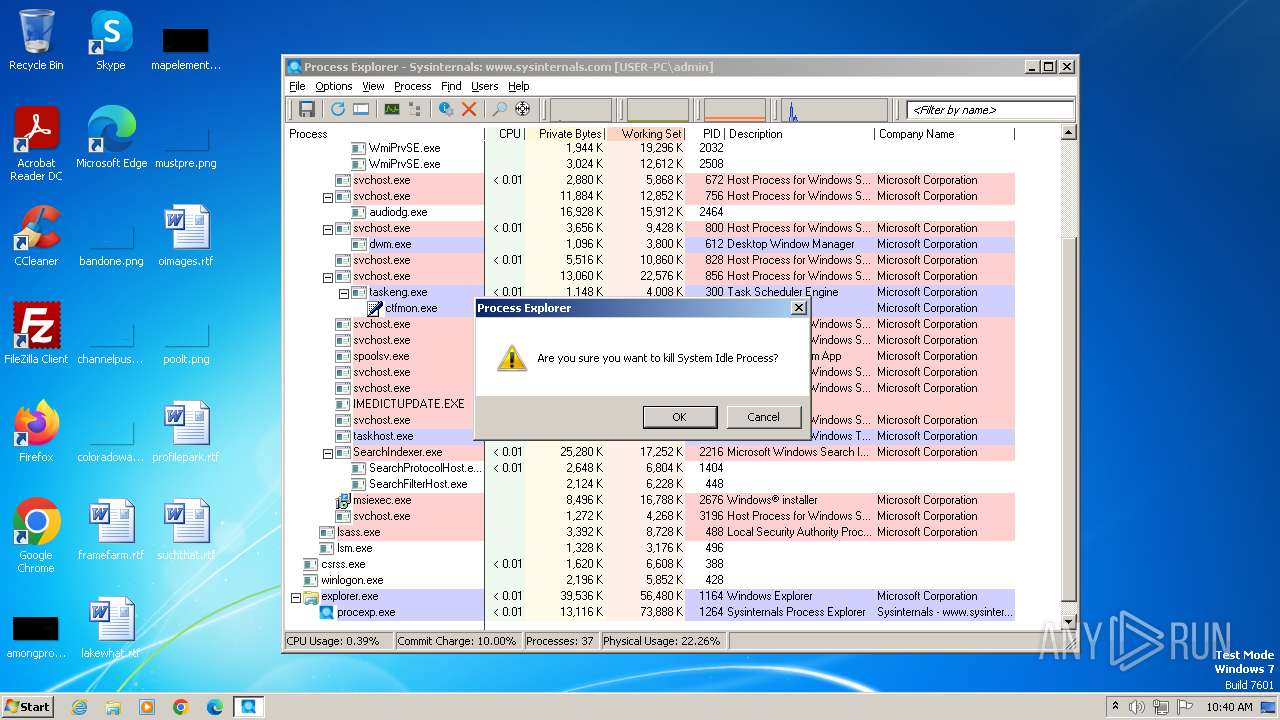Sort by Working Set column header
1280x720 pixels.
(x=647, y=134)
